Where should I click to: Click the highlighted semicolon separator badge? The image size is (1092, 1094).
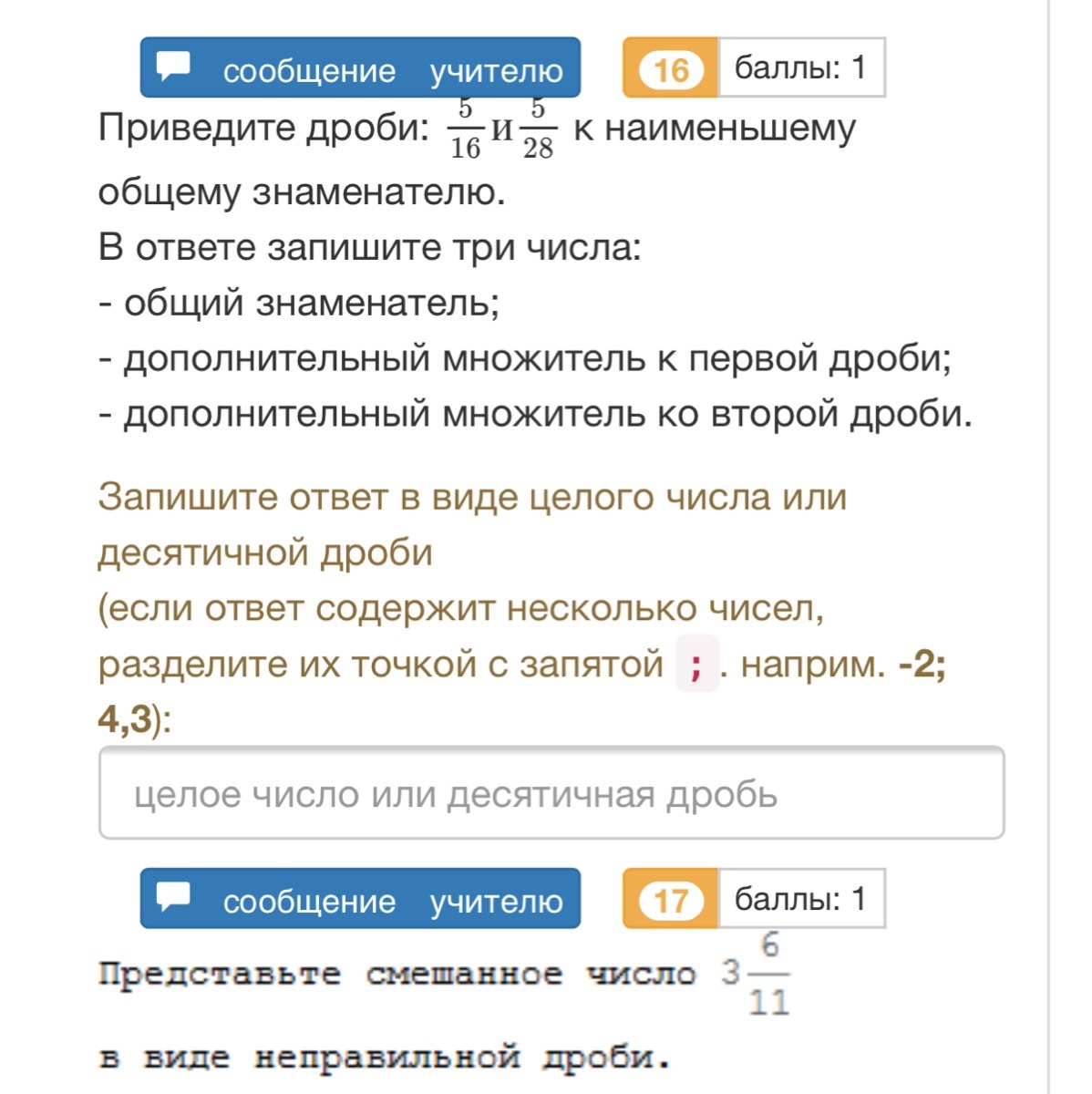697,663
